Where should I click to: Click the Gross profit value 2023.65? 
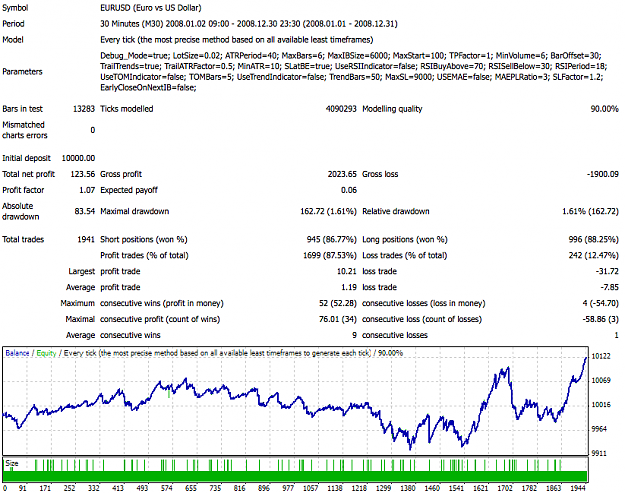click(342, 174)
